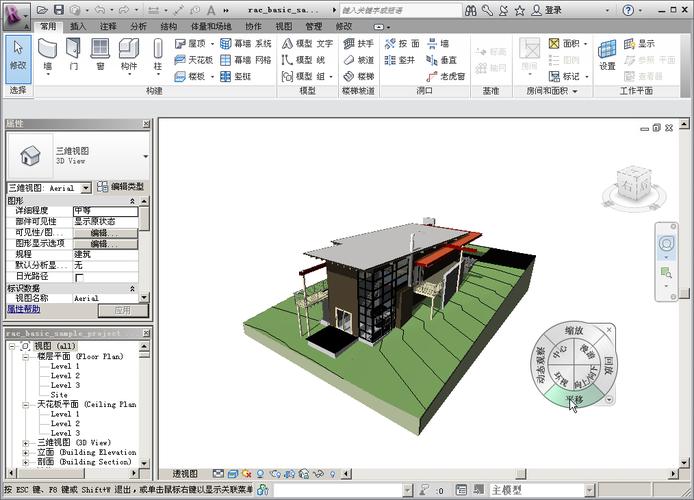
Task: Open the 属性帮助 link
Action: point(24,310)
